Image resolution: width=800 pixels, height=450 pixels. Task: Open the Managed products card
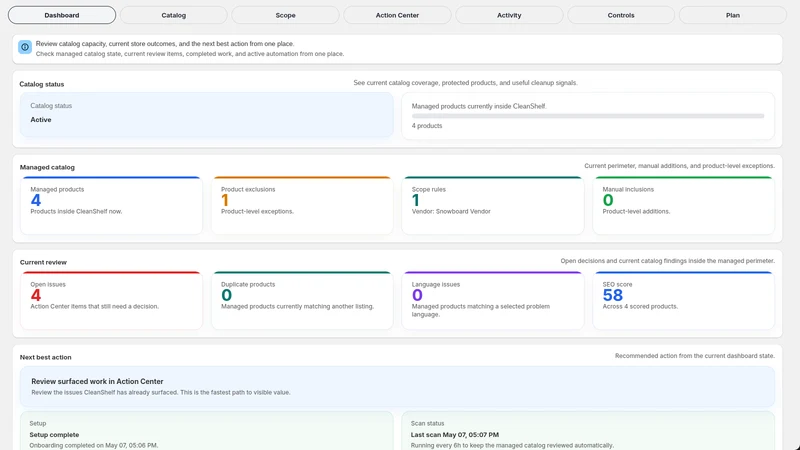pyautogui.click(x=111, y=205)
